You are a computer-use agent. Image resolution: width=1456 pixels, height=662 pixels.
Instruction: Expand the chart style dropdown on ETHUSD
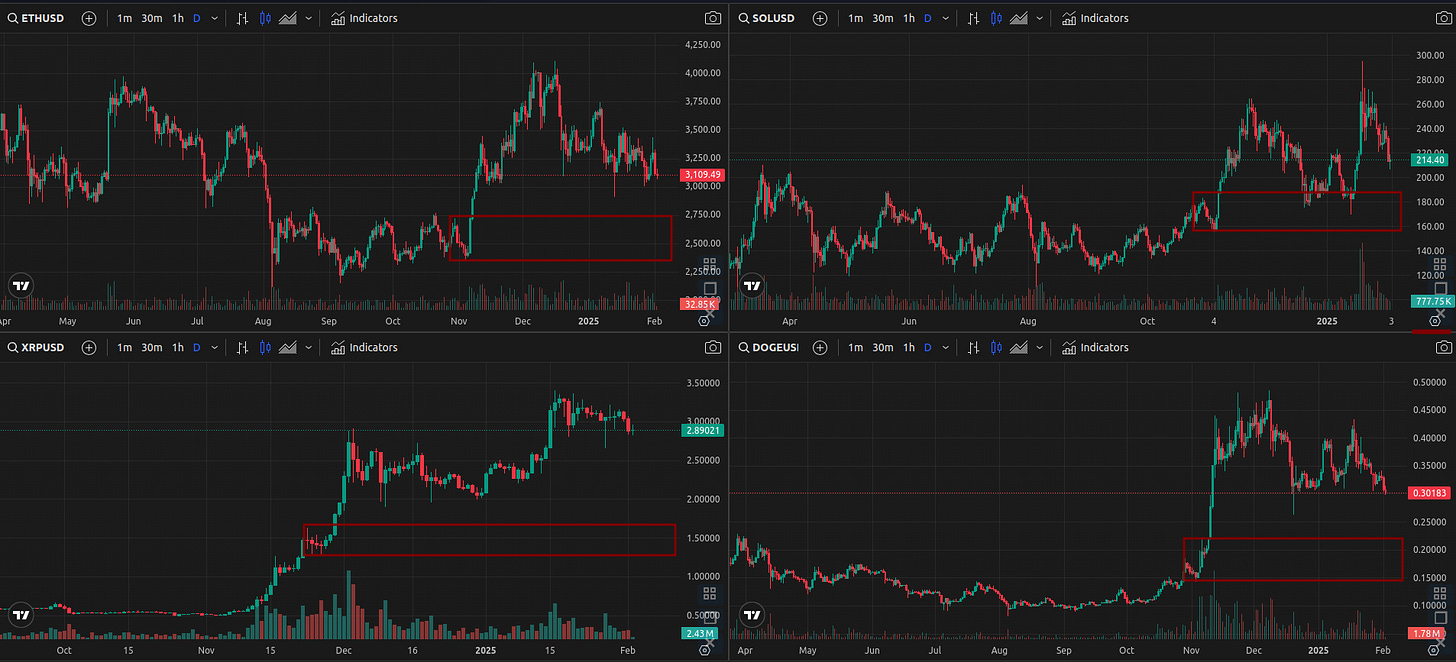point(308,18)
